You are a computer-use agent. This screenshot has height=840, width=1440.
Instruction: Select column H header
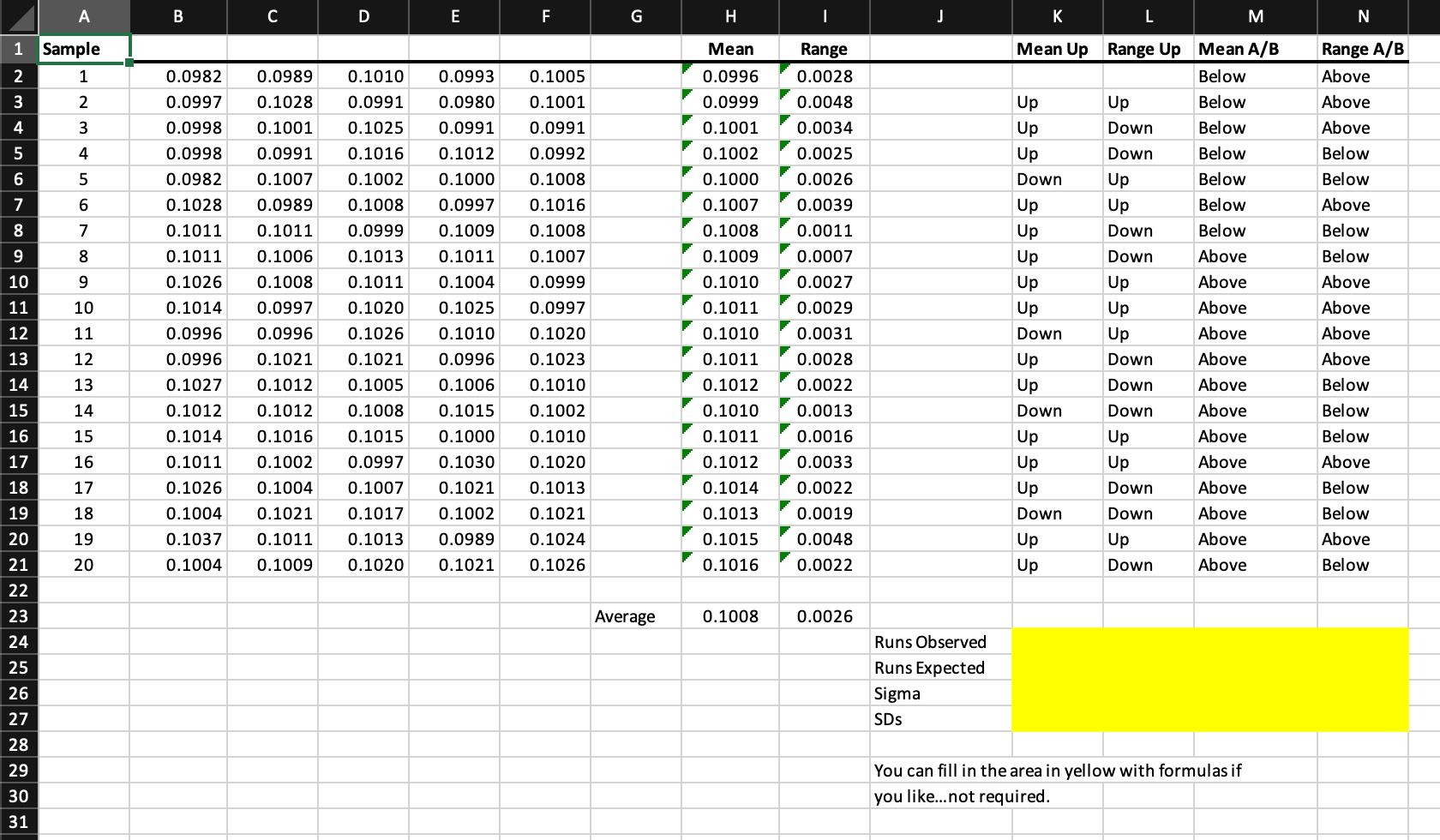[730, 16]
